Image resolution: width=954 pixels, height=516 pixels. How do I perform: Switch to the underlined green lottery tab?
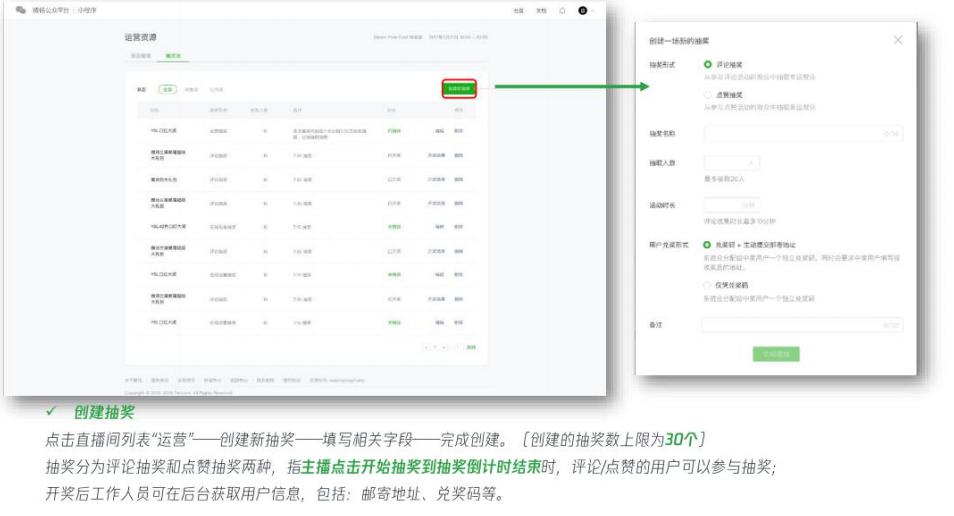click(174, 56)
